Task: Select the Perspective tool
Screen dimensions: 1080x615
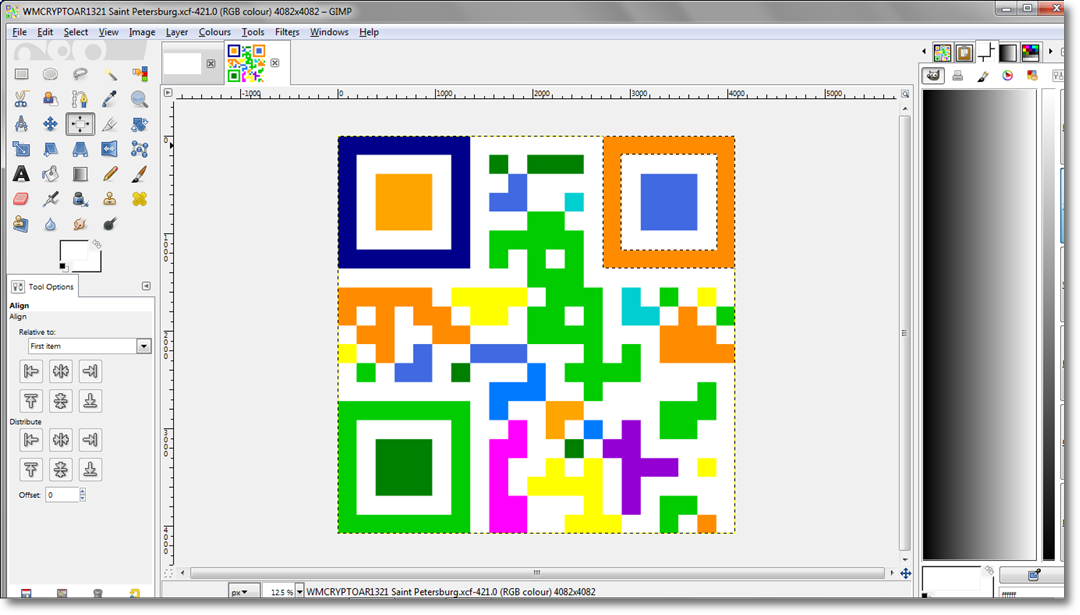Action: [80, 149]
